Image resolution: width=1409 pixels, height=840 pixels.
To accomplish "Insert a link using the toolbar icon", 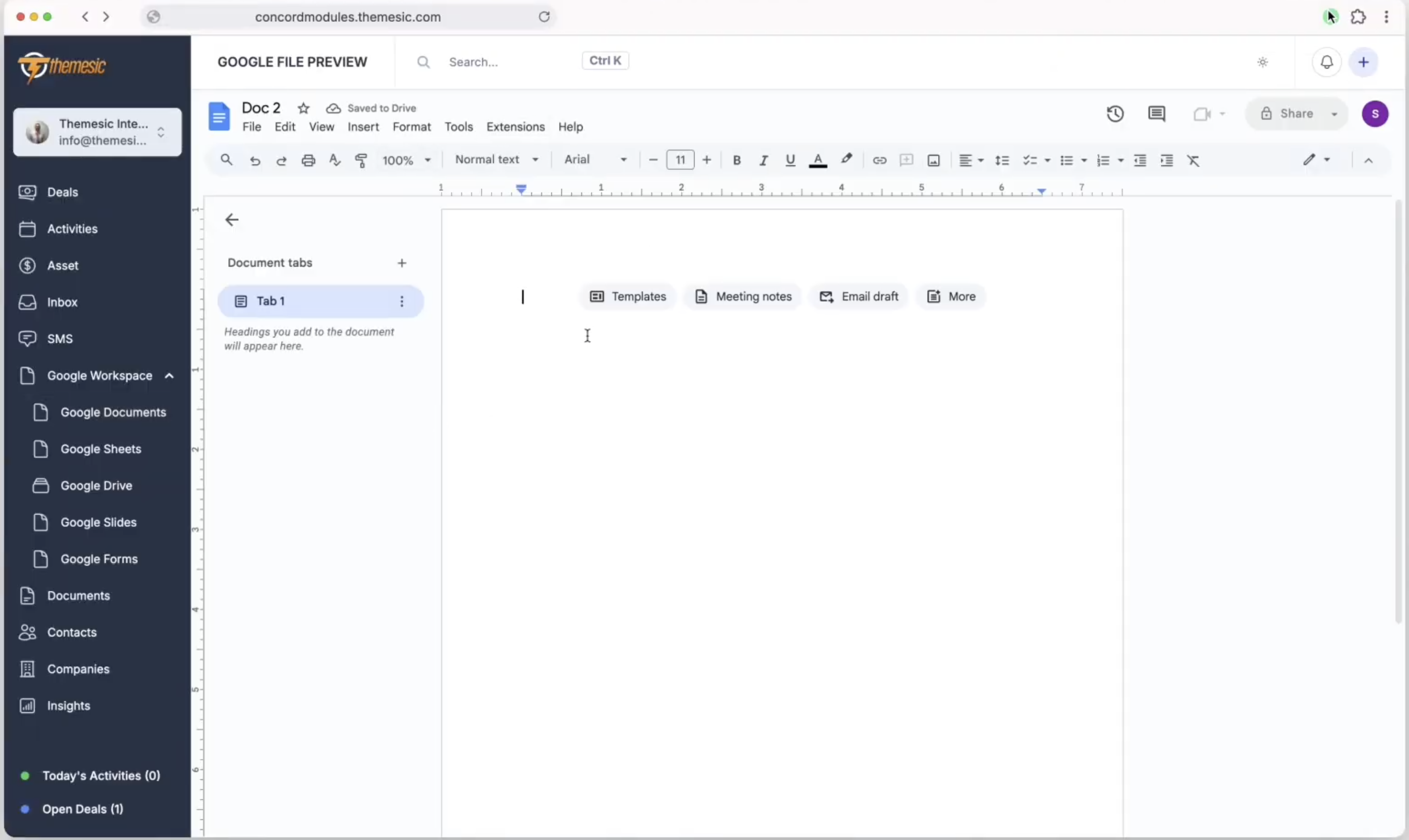I will click(x=879, y=160).
